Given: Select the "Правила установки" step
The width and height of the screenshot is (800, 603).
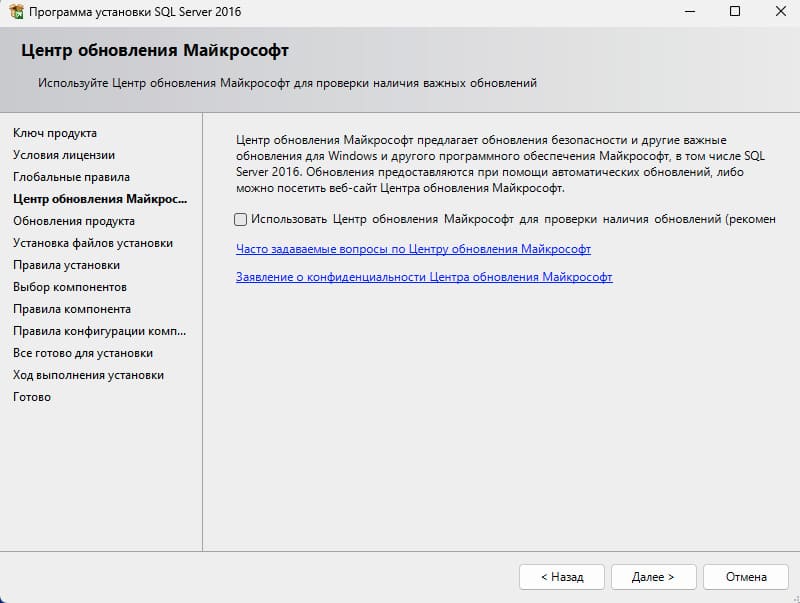Looking at the screenshot, I should (66, 265).
